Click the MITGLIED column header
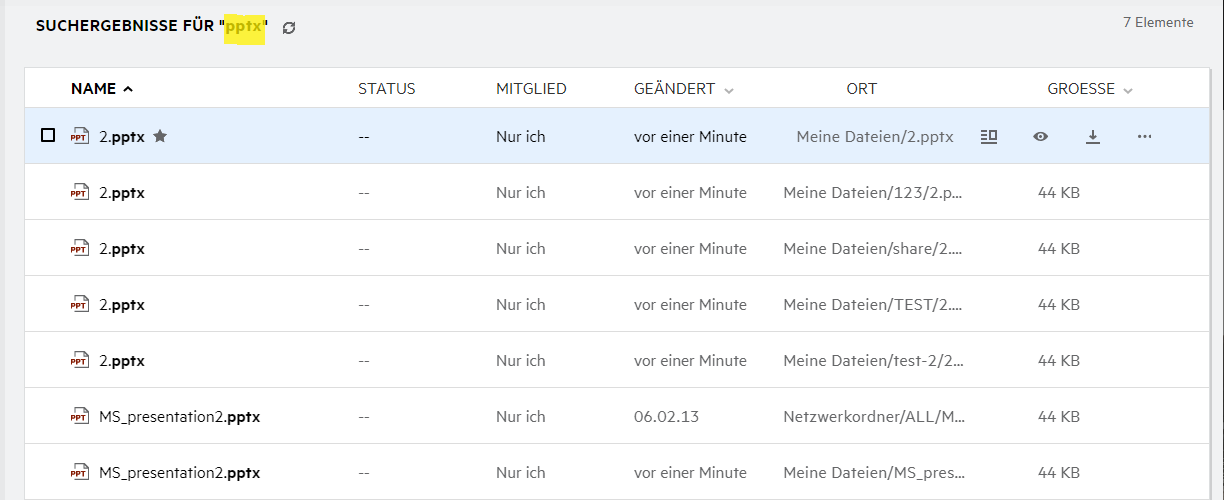 point(531,89)
